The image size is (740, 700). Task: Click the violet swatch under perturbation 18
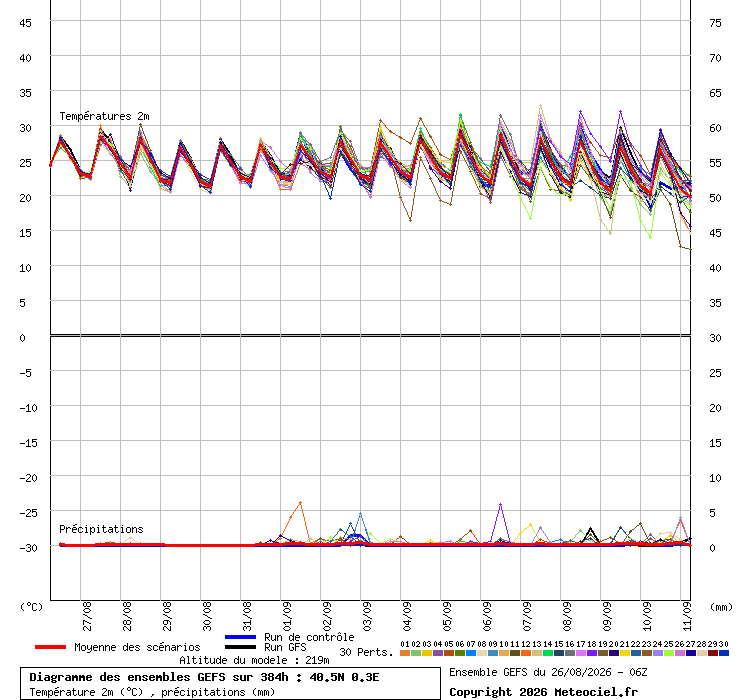point(592,653)
